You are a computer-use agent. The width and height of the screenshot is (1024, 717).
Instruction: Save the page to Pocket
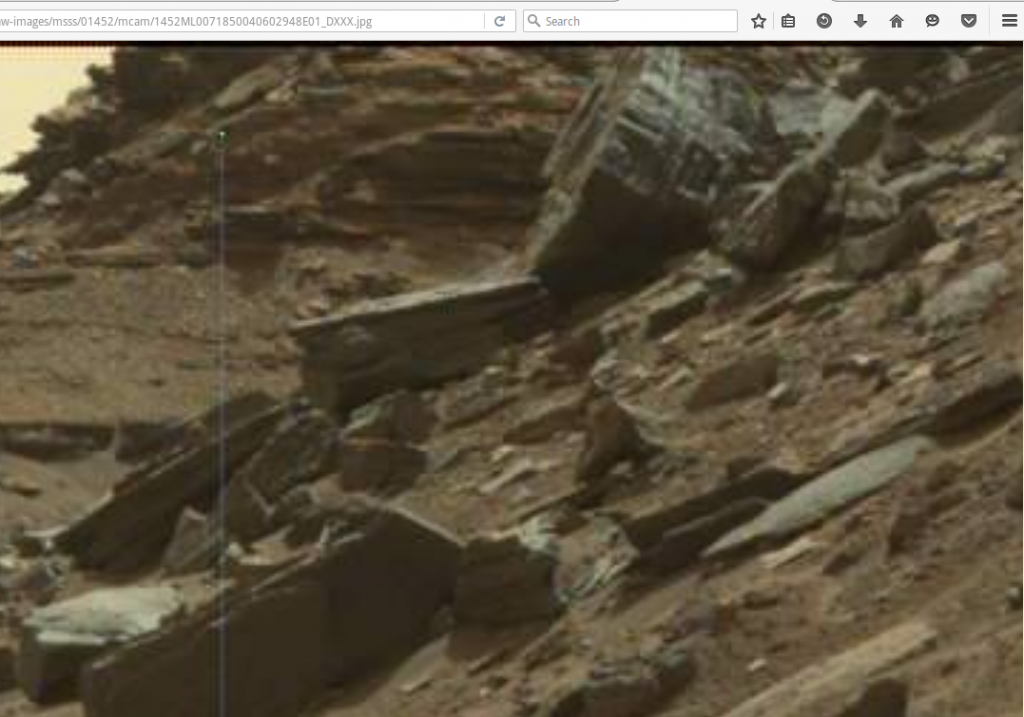click(968, 21)
